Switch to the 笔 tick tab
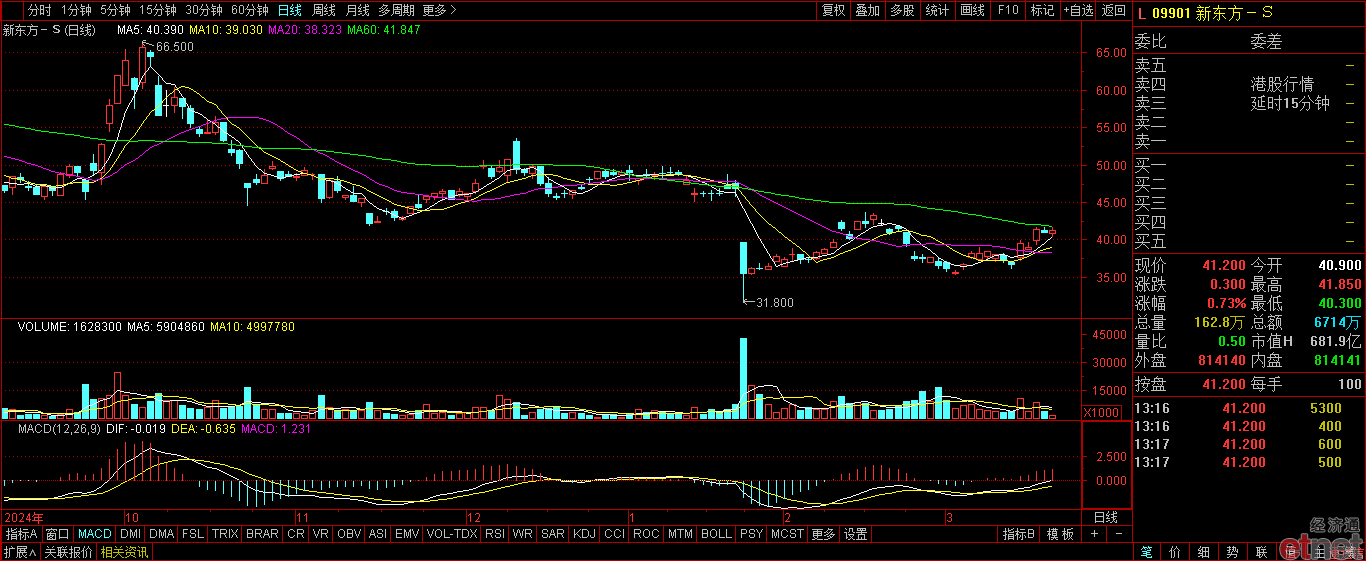Image resolution: width=1366 pixels, height=561 pixels. pos(1146,552)
